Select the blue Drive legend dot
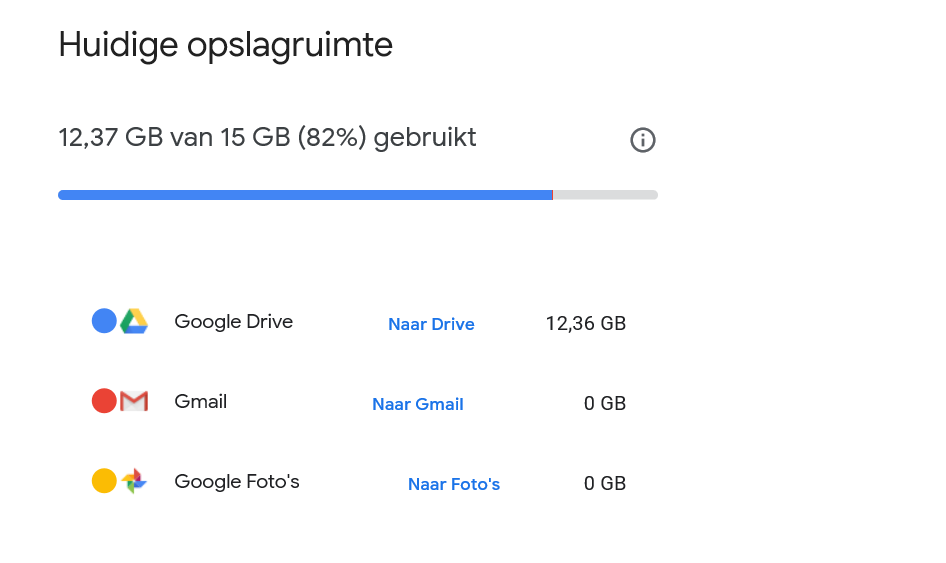The width and height of the screenshot is (946, 563). coord(104,321)
